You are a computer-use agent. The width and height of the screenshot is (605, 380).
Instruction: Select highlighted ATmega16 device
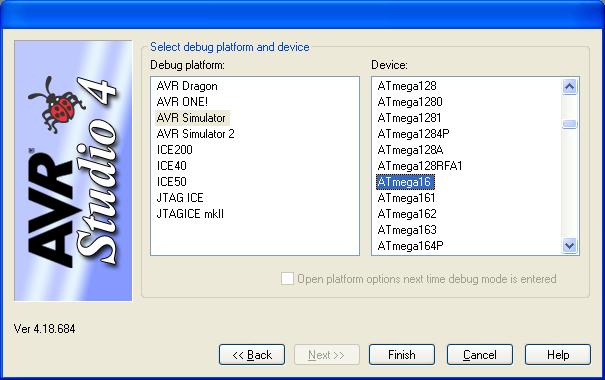(x=405, y=182)
